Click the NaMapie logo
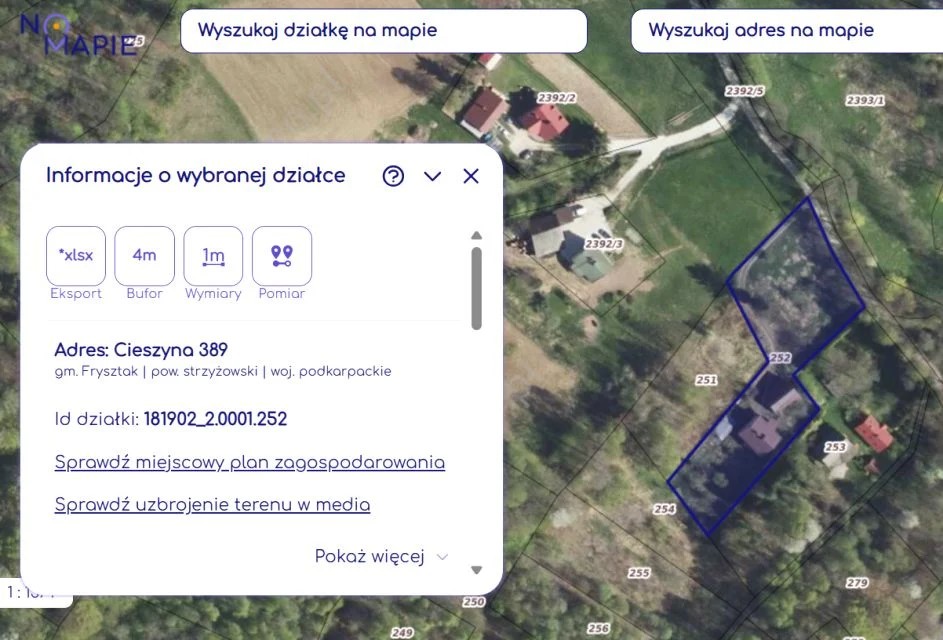The image size is (943, 640). [x=79, y=34]
